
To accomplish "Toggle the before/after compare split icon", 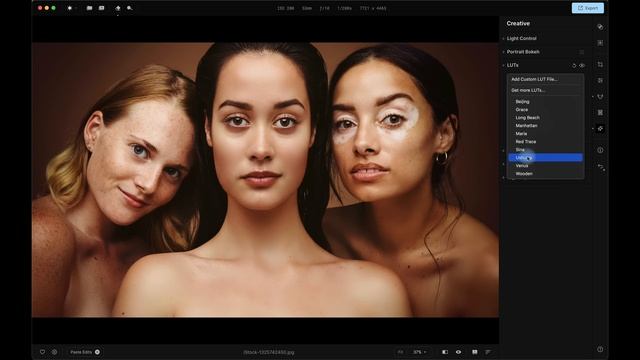I will [x=445, y=352].
